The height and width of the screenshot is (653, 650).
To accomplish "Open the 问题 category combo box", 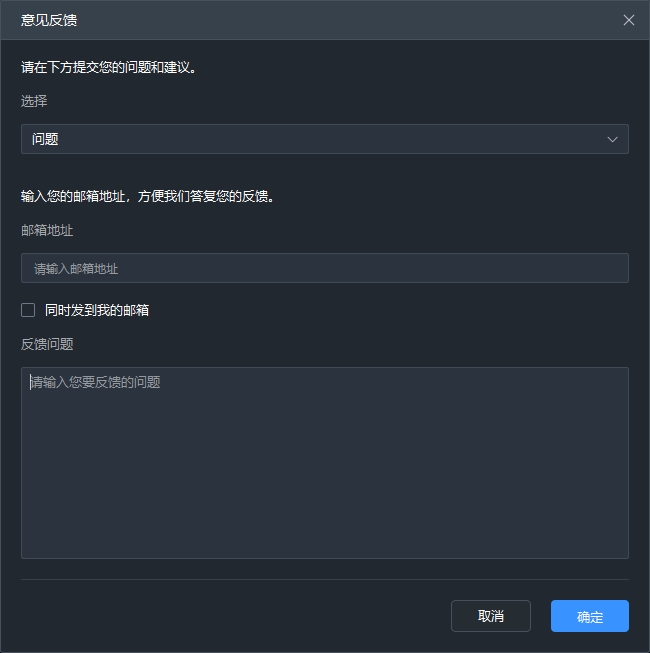I will click(x=324, y=140).
